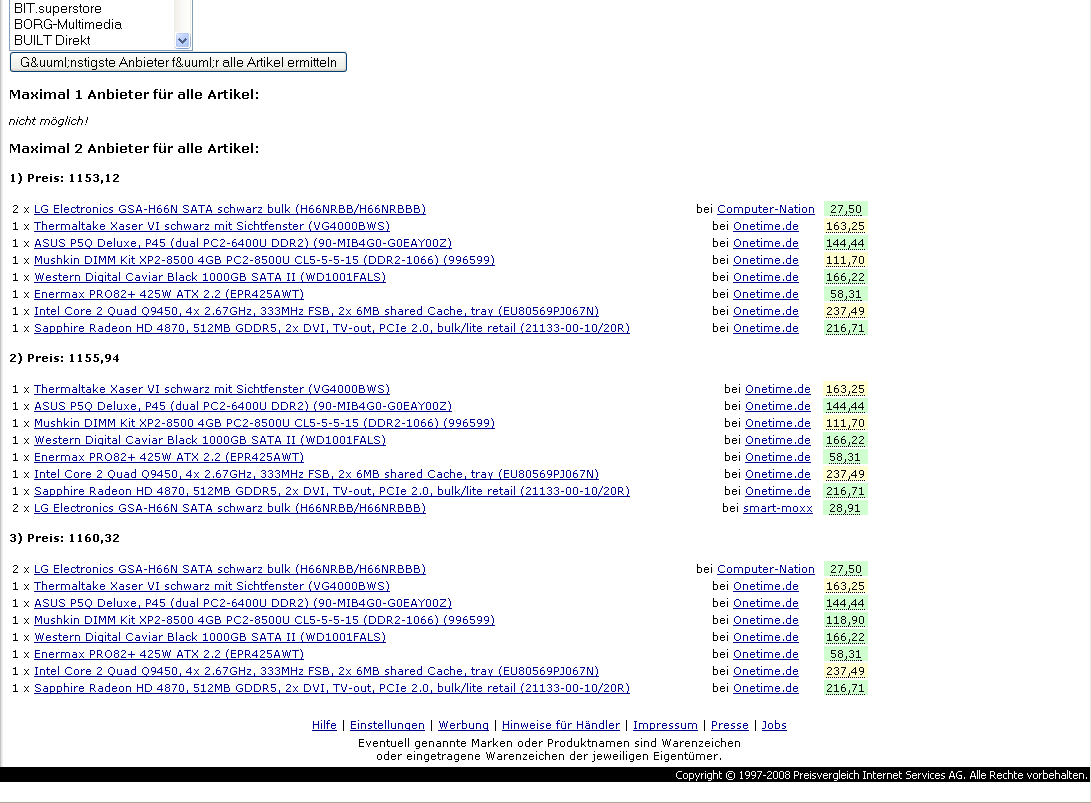Click the 118,90 Mushkin price

pyautogui.click(x=845, y=620)
